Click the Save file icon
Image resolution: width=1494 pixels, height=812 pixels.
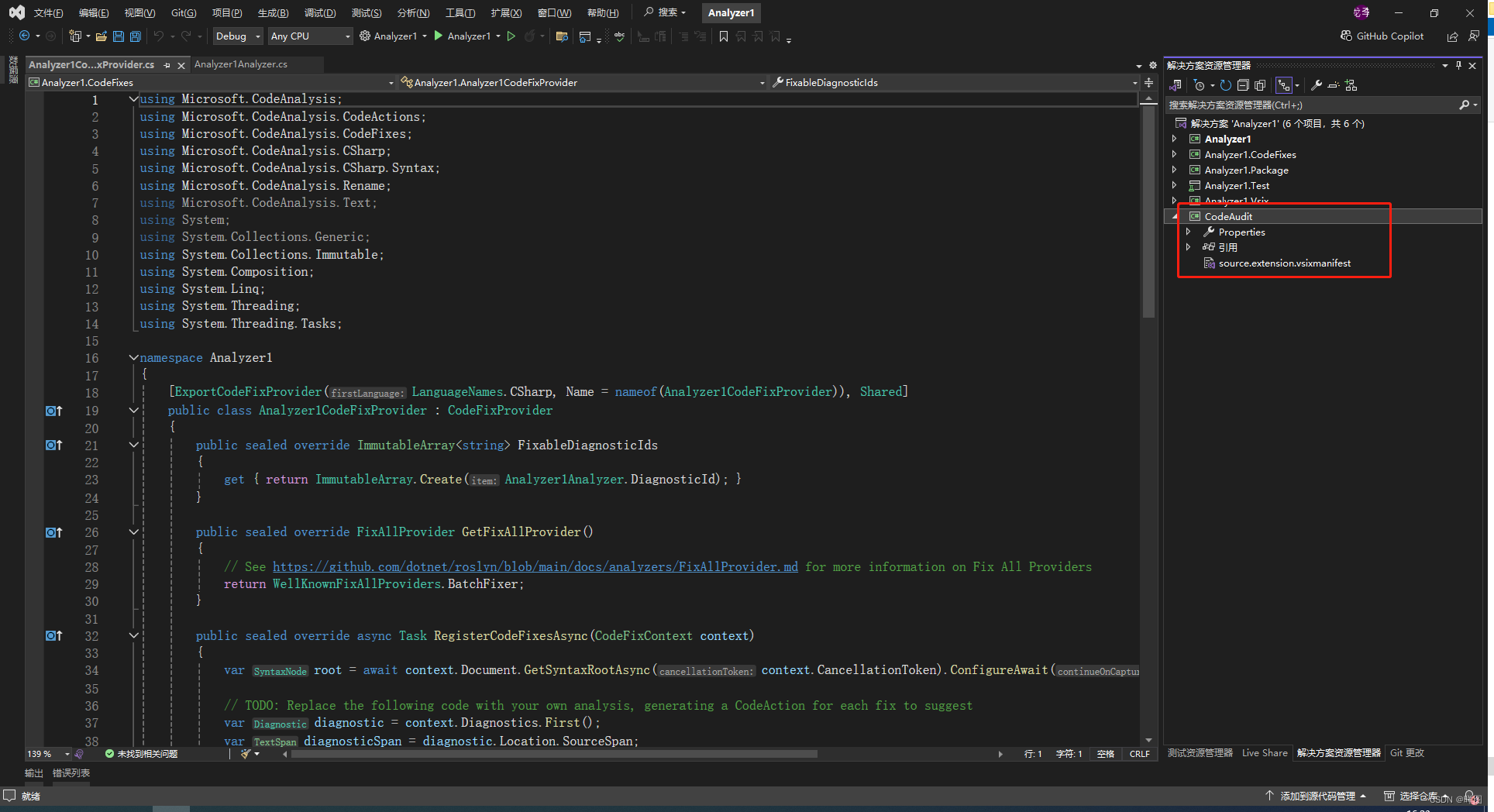[x=118, y=36]
